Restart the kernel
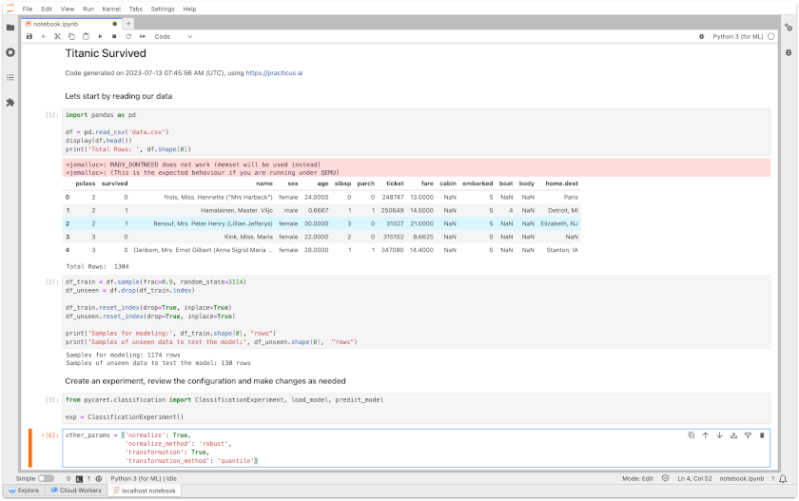 (x=128, y=37)
